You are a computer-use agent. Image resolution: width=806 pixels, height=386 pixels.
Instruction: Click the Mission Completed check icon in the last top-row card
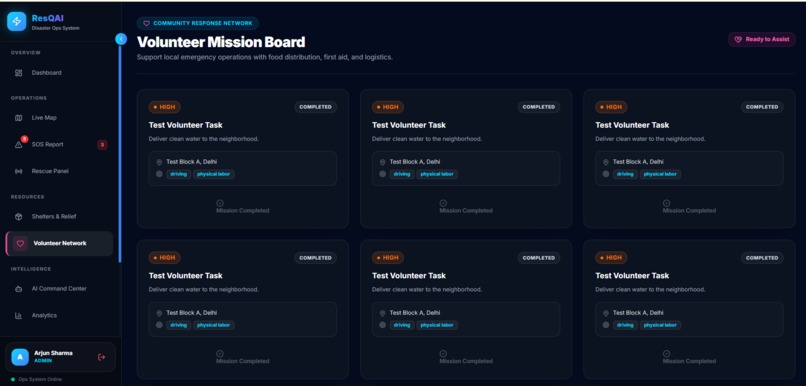(x=667, y=203)
